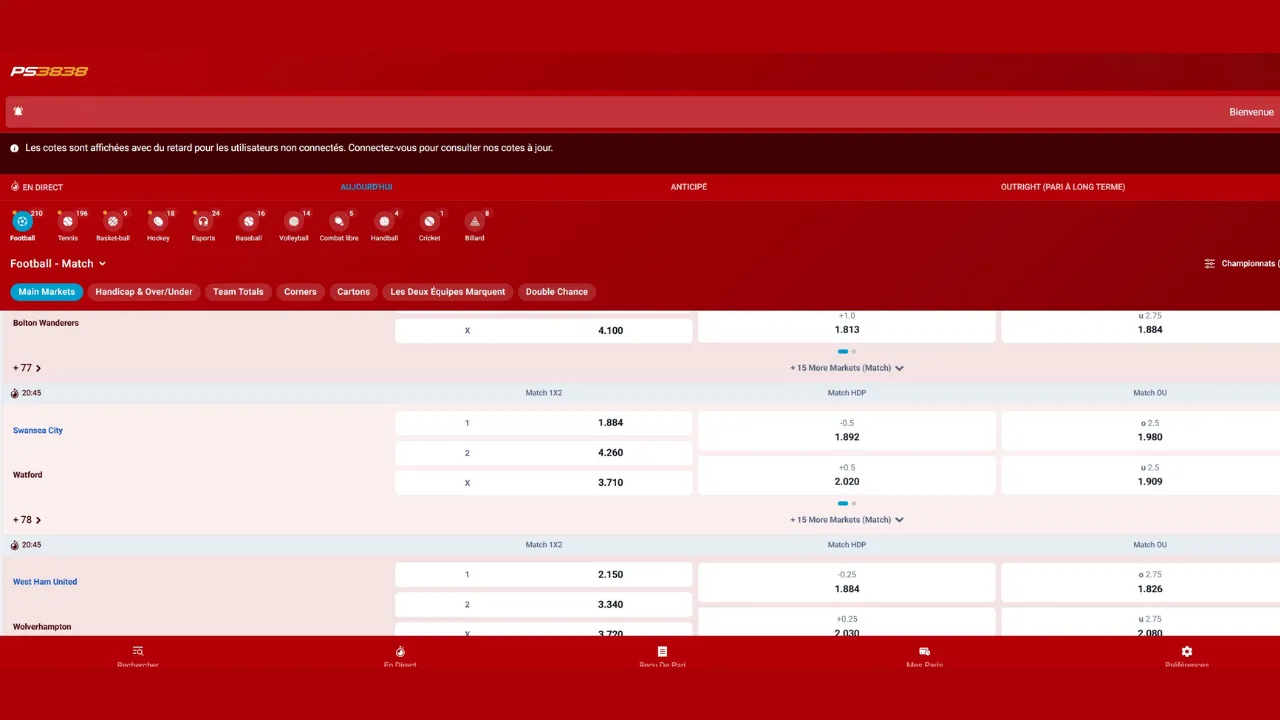
Task: Click pagination dots under Bolton Wanderers markets
Action: coord(847,352)
